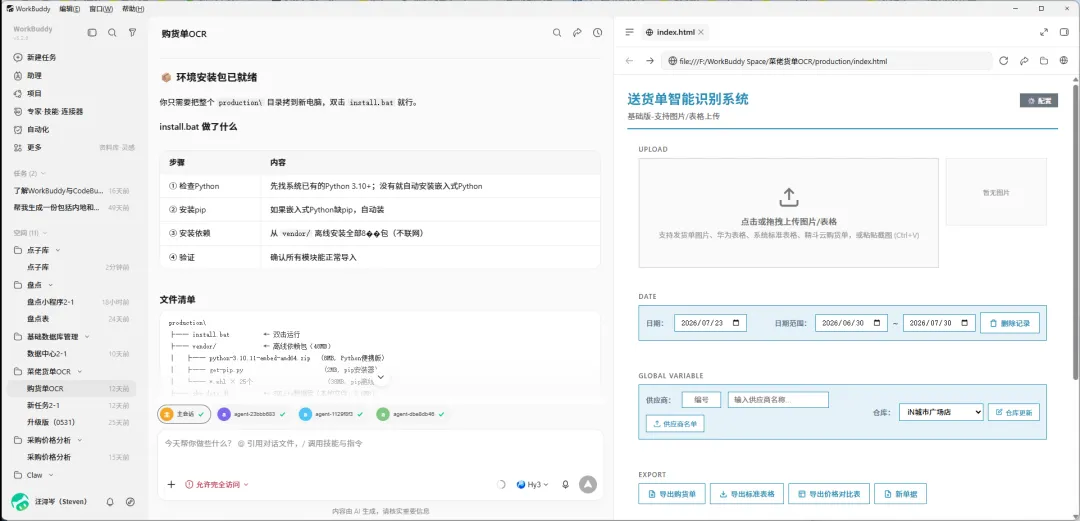Close the index.html tab

(701, 32)
